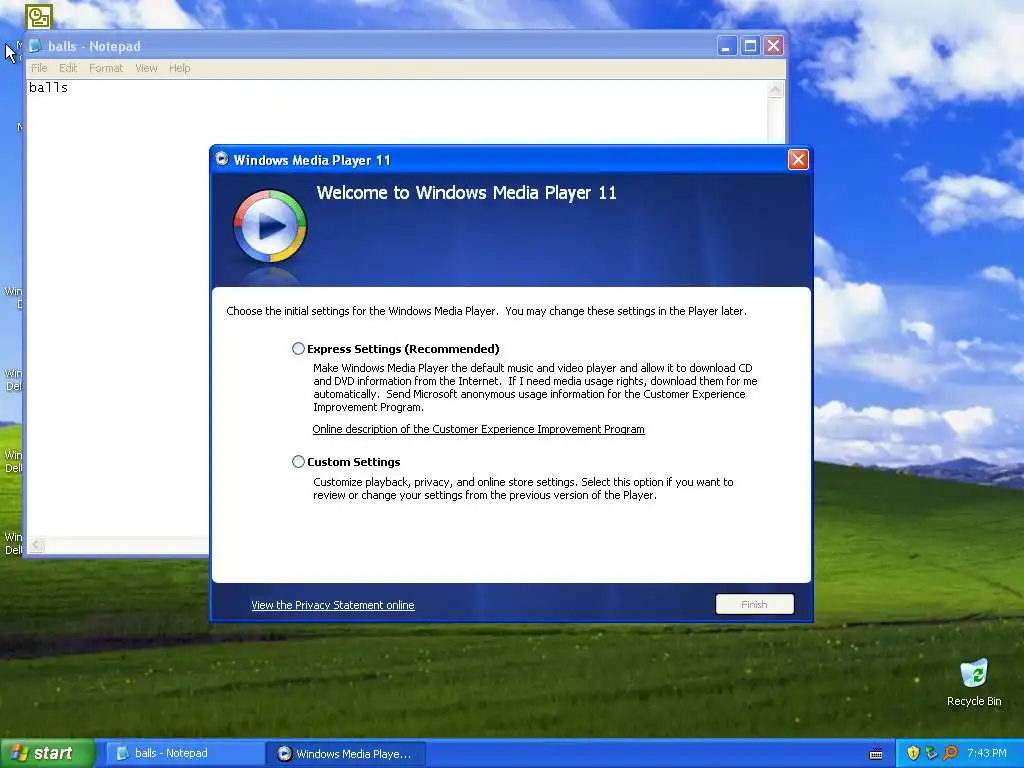Switch to Windows Media Player taskbar button
Image resolution: width=1024 pixels, height=768 pixels.
[346, 754]
